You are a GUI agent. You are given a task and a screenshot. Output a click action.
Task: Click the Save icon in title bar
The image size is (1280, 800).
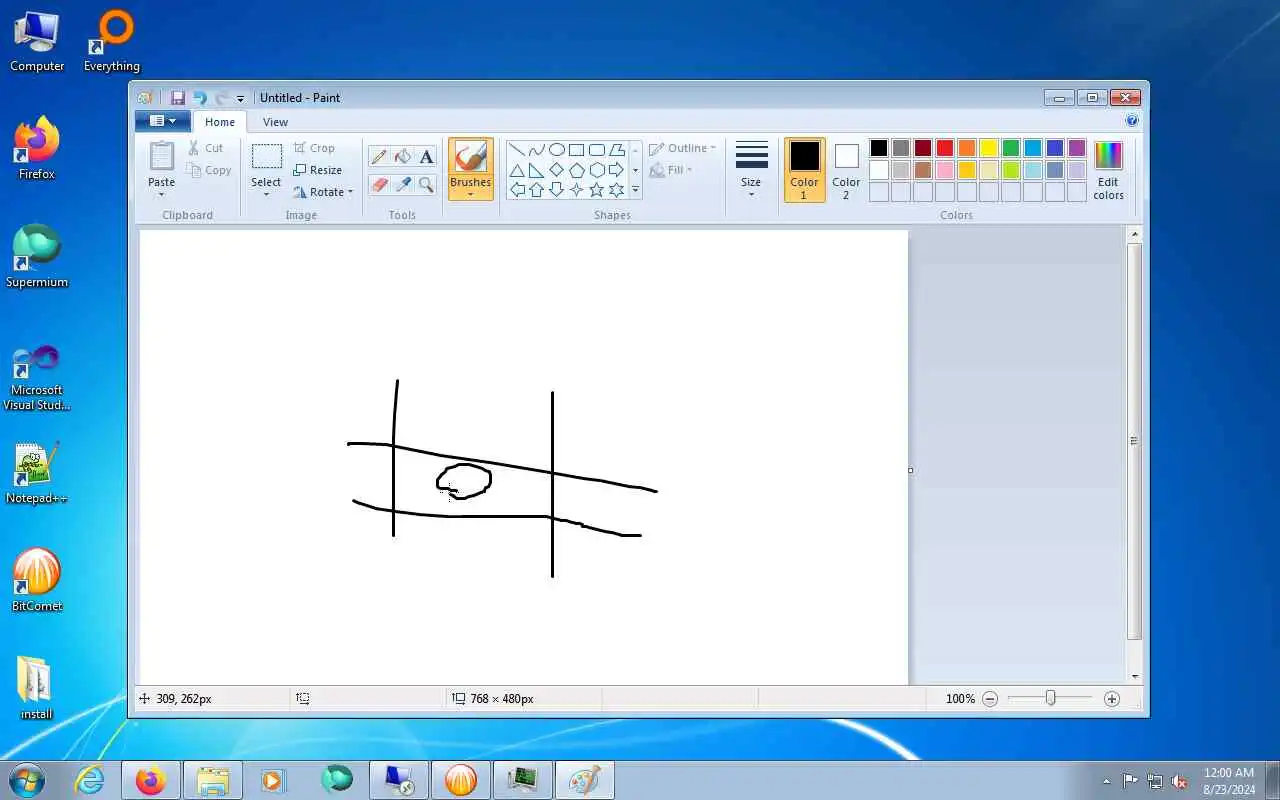point(178,97)
